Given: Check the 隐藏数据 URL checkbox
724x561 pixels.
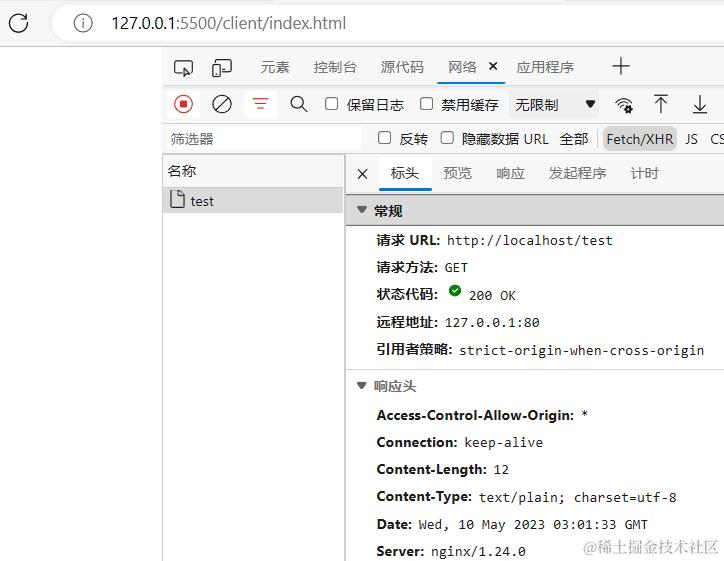Looking at the screenshot, I should tap(447, 138).
